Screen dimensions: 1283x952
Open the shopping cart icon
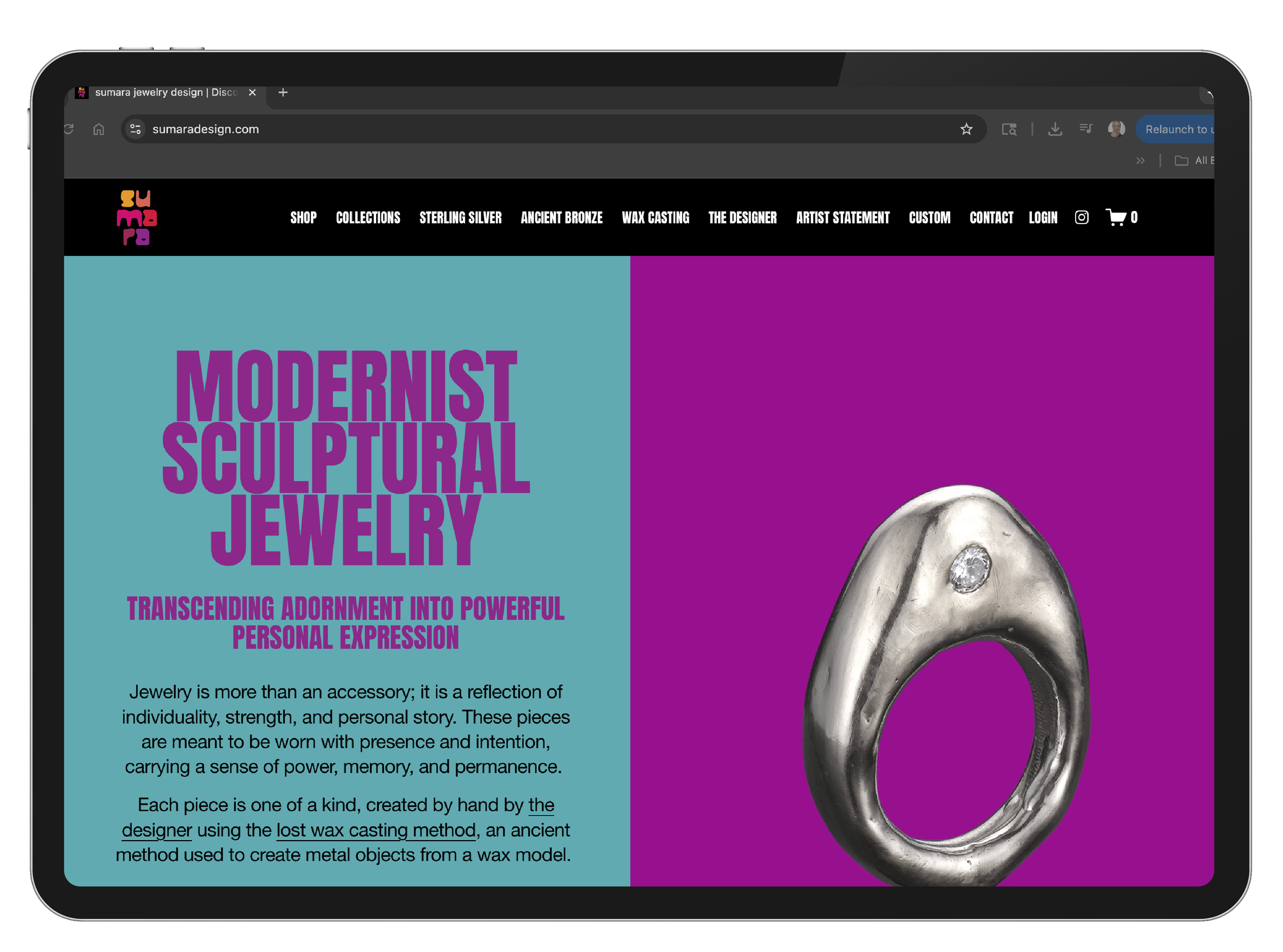pyautogui.click(x=1116, y=217)
